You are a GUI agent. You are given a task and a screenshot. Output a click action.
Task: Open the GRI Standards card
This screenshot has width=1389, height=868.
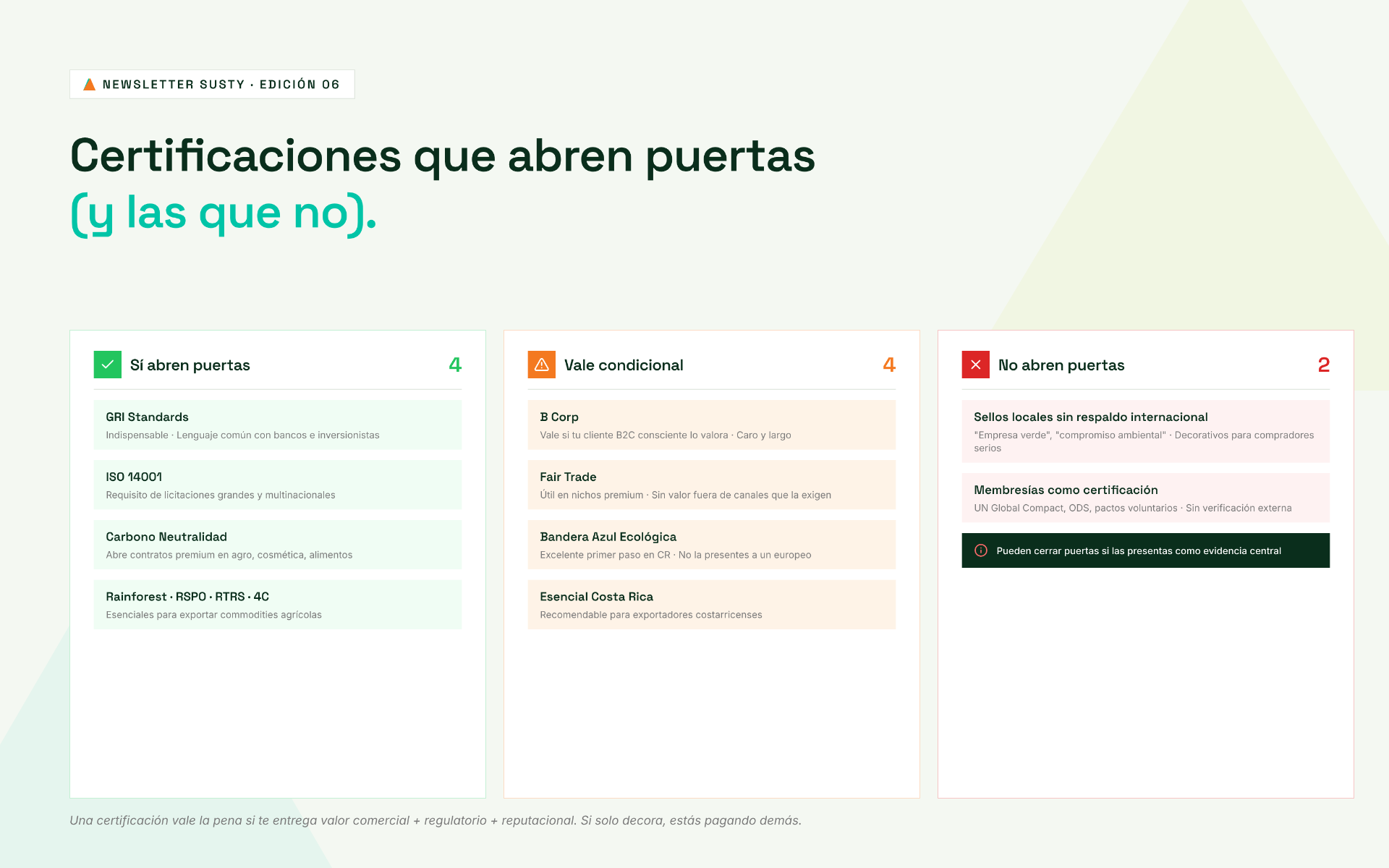coord(278,425)
